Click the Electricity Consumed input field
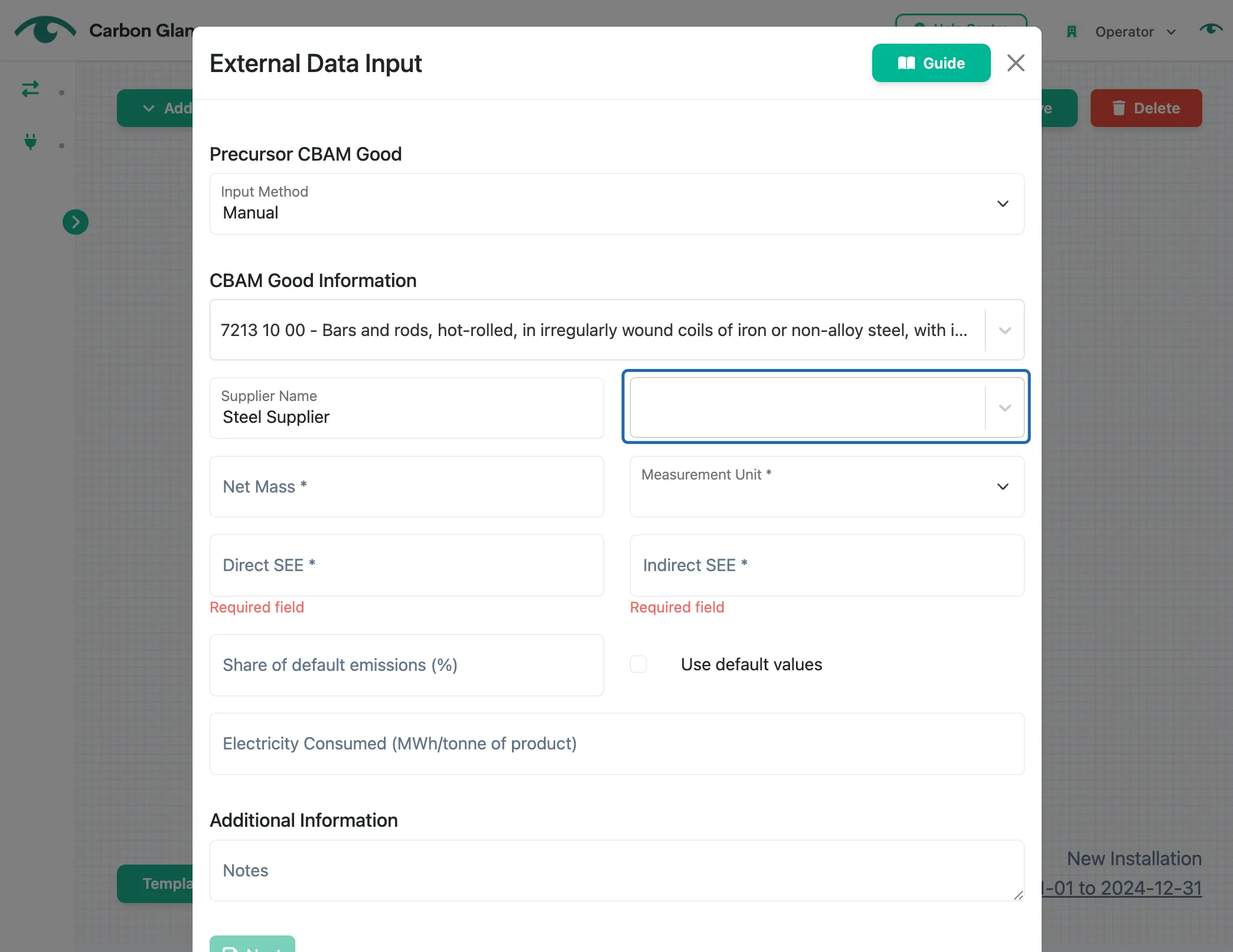The height and width of the screenshot is (952, 1233). [616, 744]
